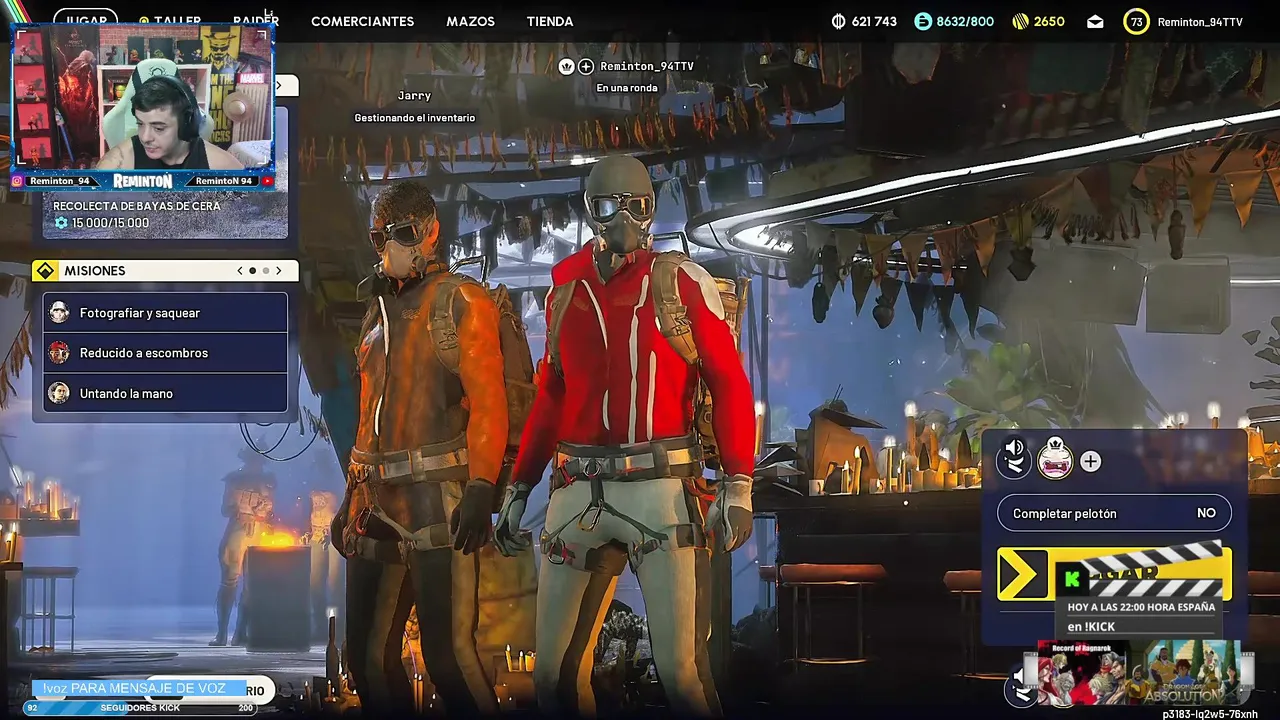
Task: Select the first missions page dot
Action: tap(252, 271)
